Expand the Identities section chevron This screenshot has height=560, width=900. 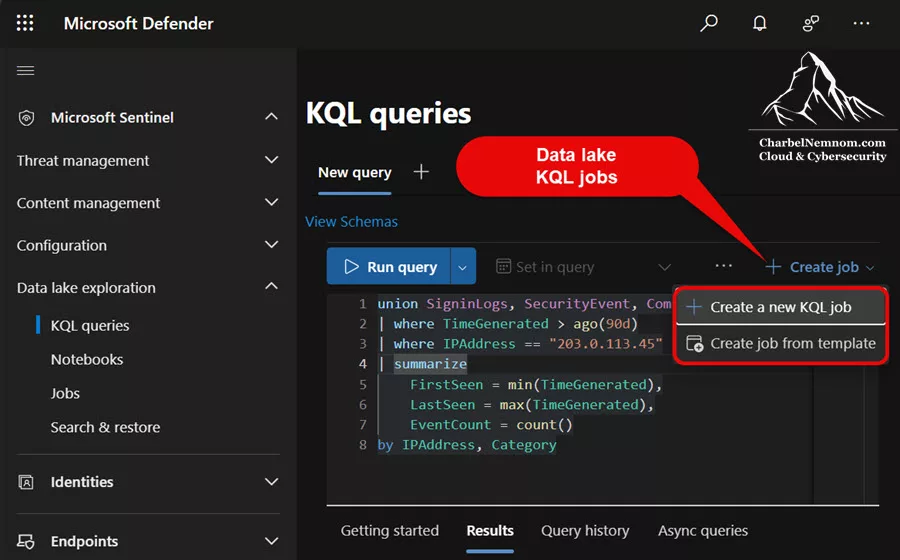click(271, 481)
